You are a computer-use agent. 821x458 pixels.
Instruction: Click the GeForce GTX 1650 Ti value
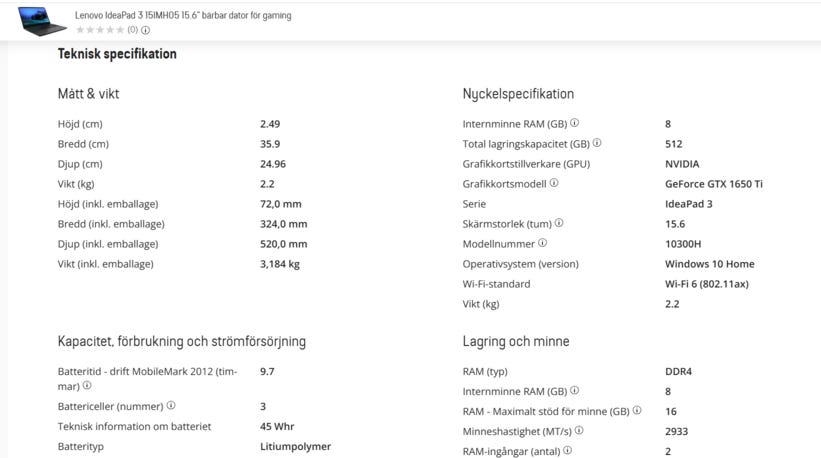[x=714, y=184]
